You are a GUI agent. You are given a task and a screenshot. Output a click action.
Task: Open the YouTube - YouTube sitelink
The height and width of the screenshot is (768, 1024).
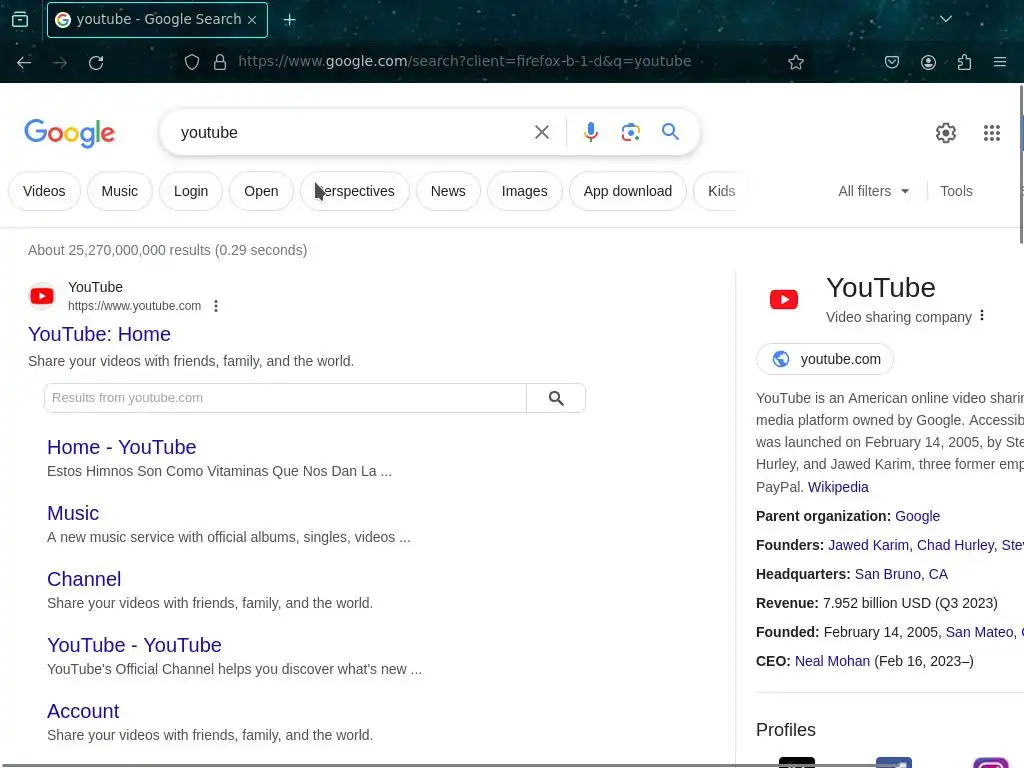click(x=134, y=645)
